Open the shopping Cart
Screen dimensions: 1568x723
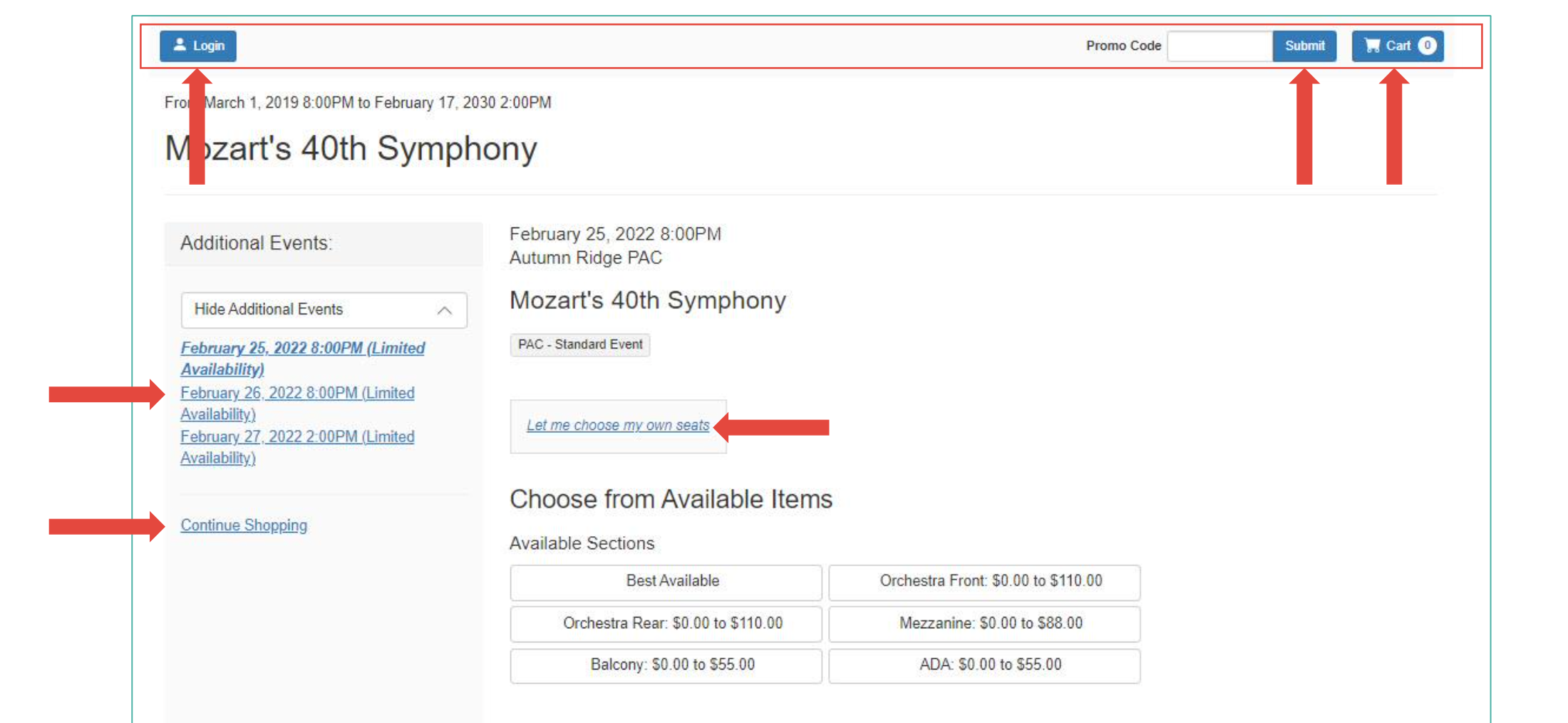click(x=1388, y=46)
